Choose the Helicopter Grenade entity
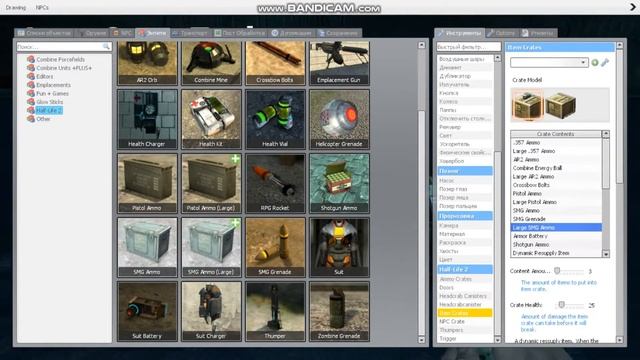 click(x=339, y=119)
